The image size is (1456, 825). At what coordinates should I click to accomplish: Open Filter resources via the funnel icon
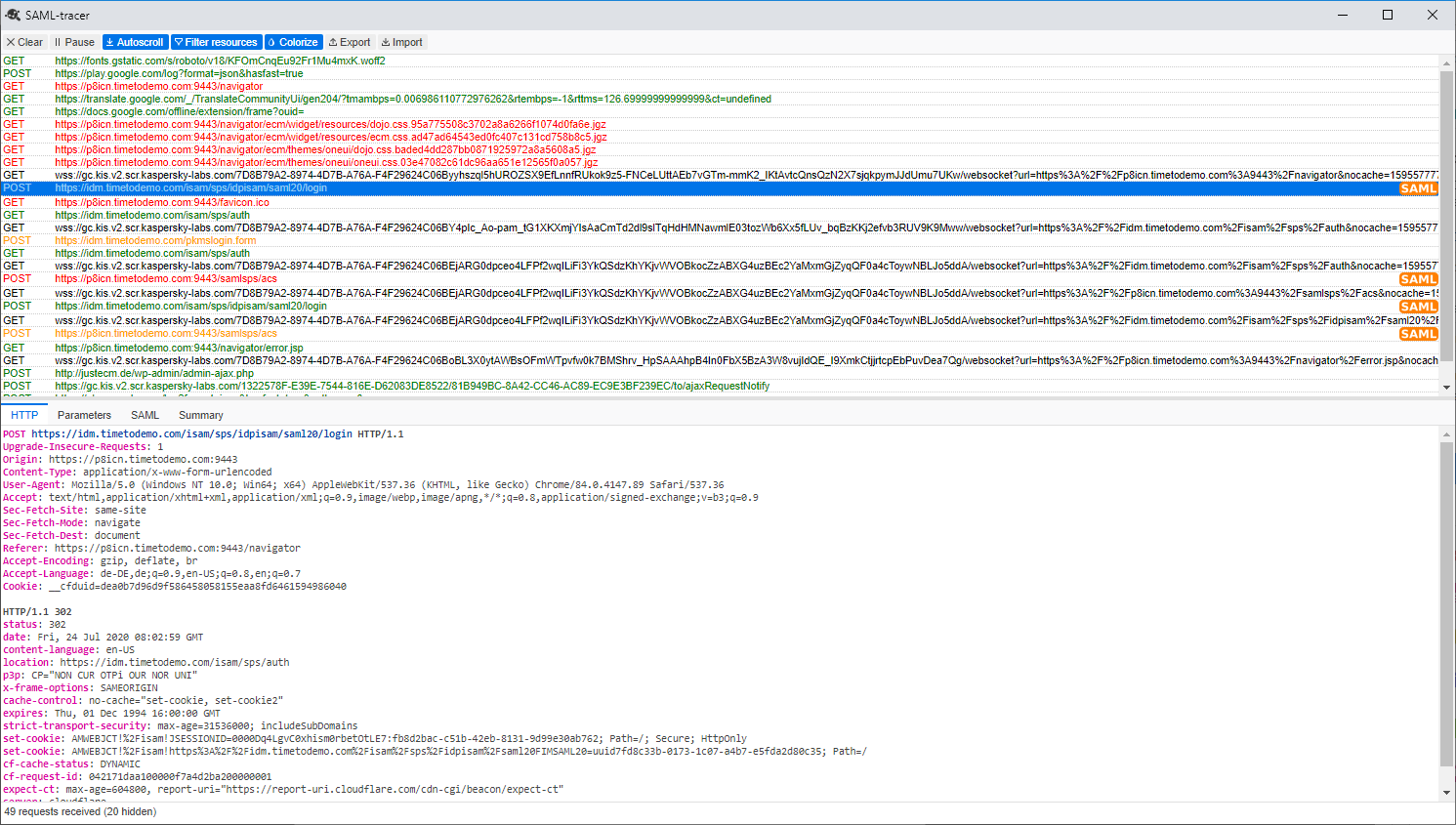point(178,42)
